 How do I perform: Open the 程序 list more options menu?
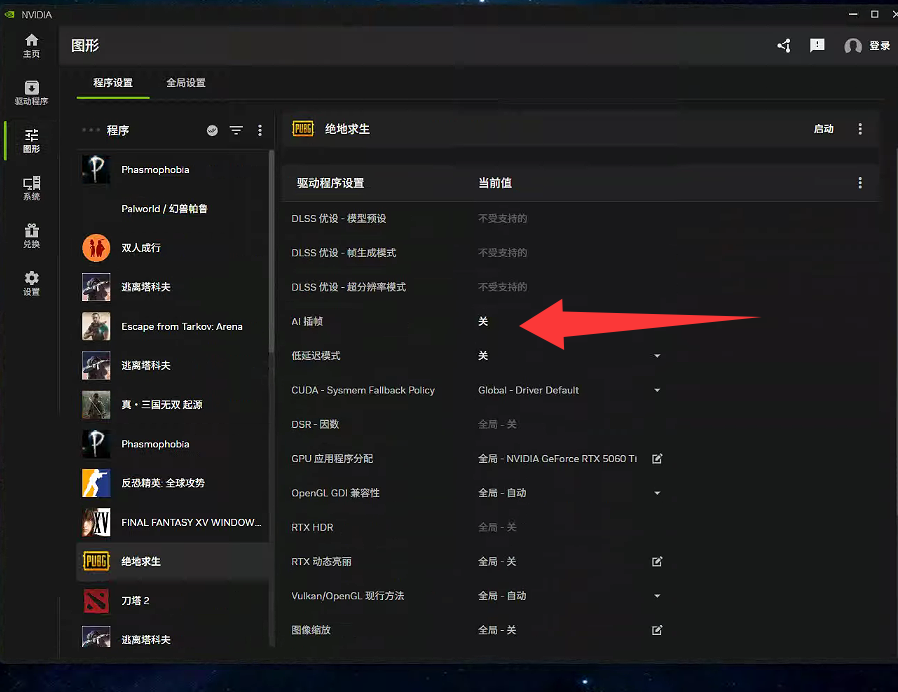(x=260, y=131)
